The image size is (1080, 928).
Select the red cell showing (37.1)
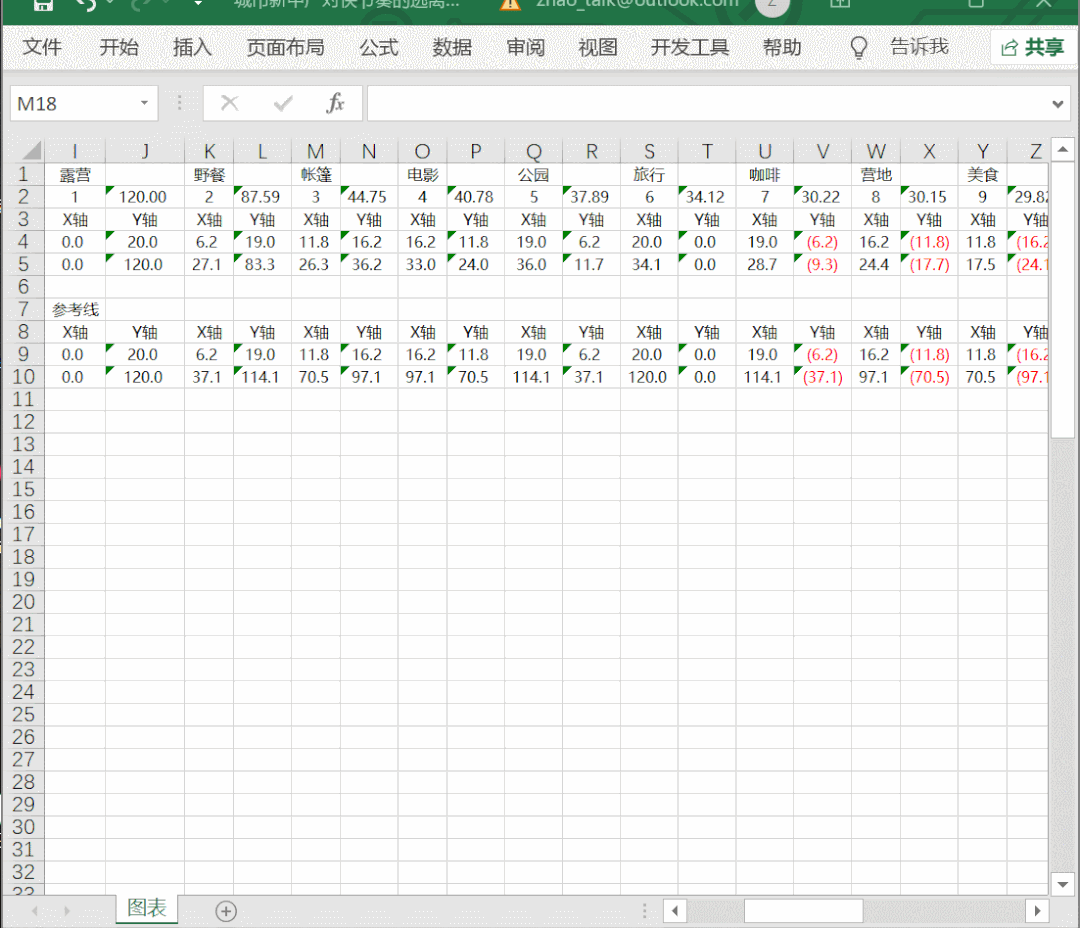click(822, 378)
